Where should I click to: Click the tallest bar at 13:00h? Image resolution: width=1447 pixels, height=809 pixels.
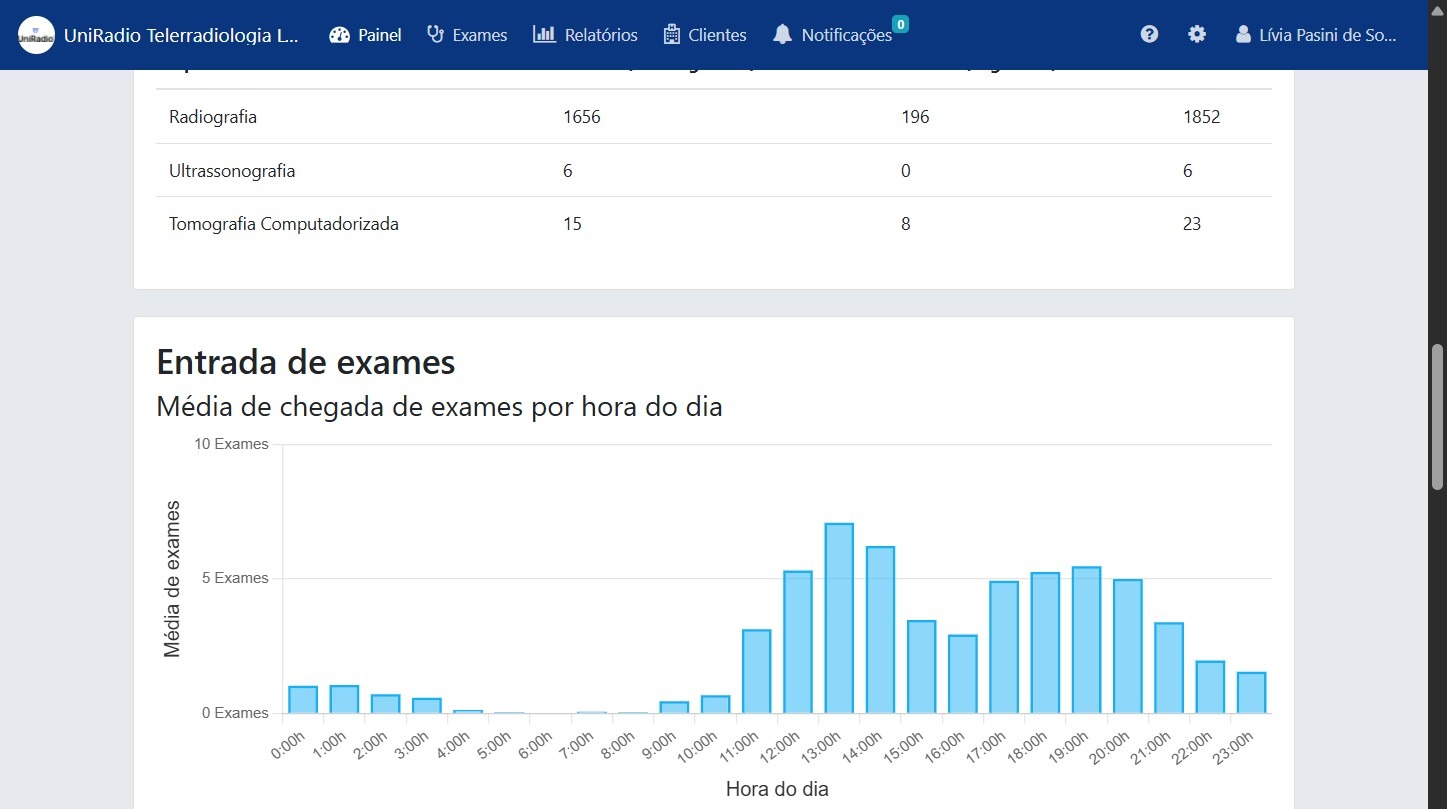(x=840, y=615)
